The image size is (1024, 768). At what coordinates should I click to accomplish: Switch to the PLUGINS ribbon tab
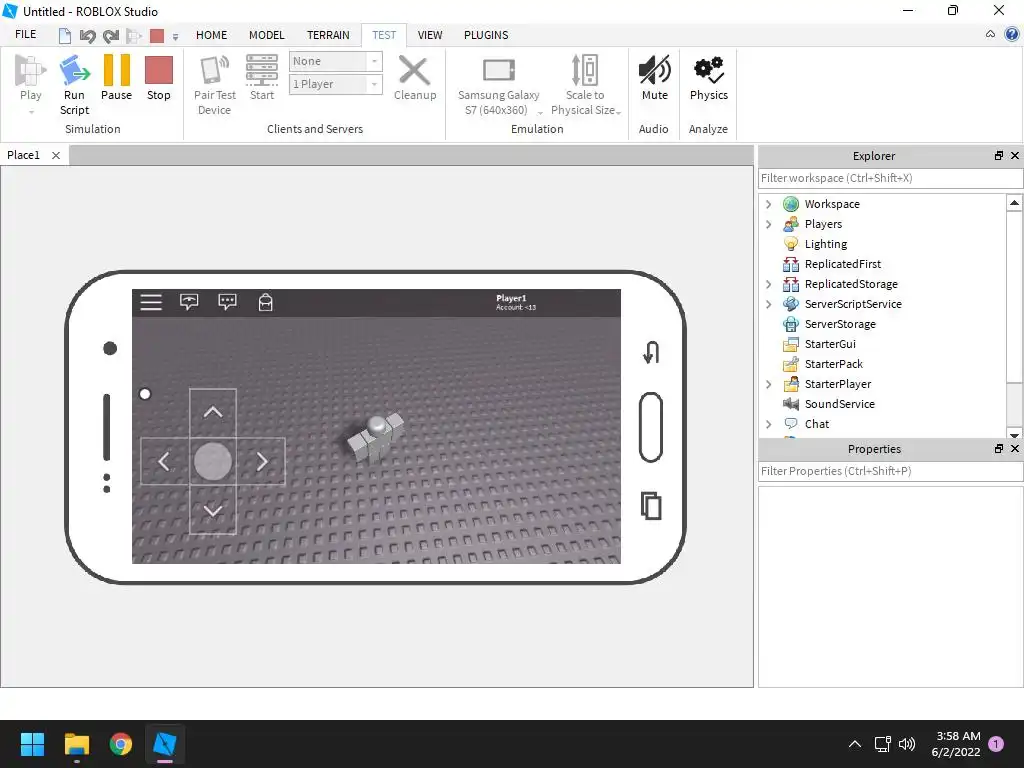point(486,35)
